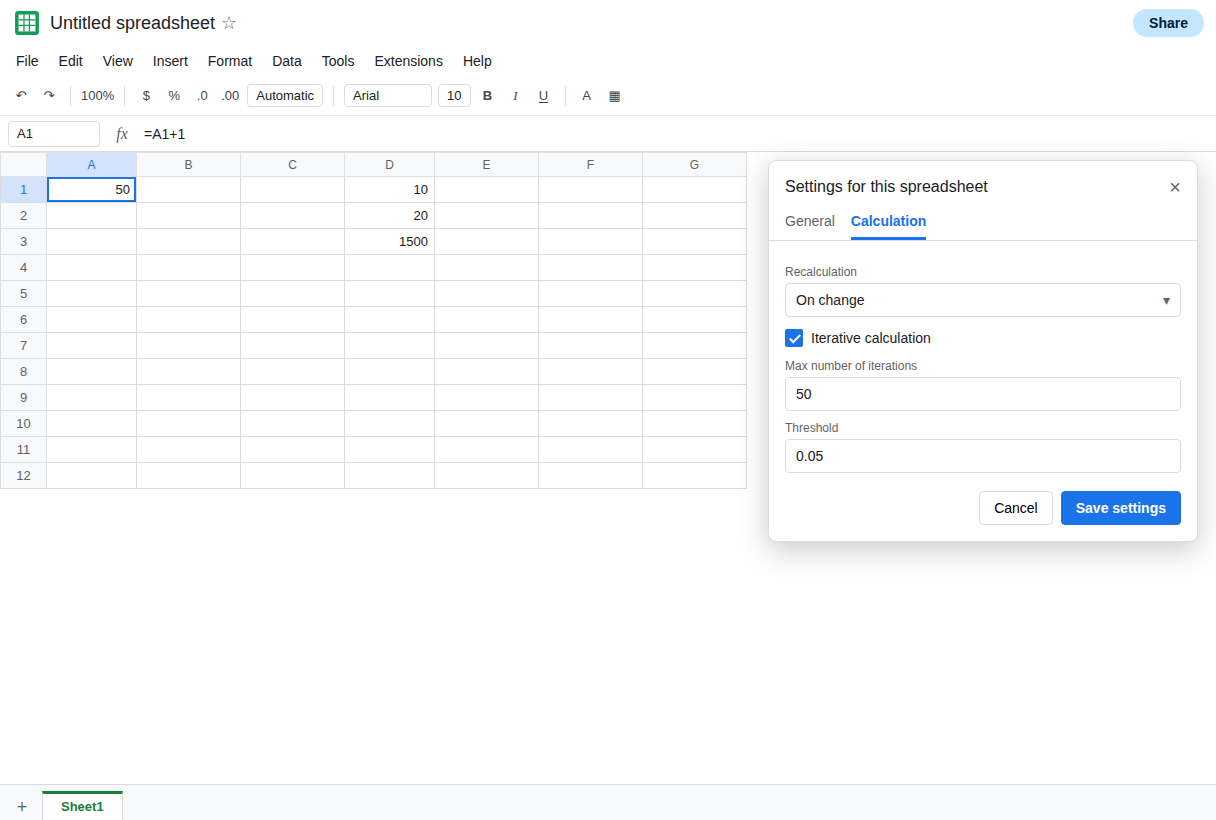Format as percent with % icon

click(x=174, y=96)
